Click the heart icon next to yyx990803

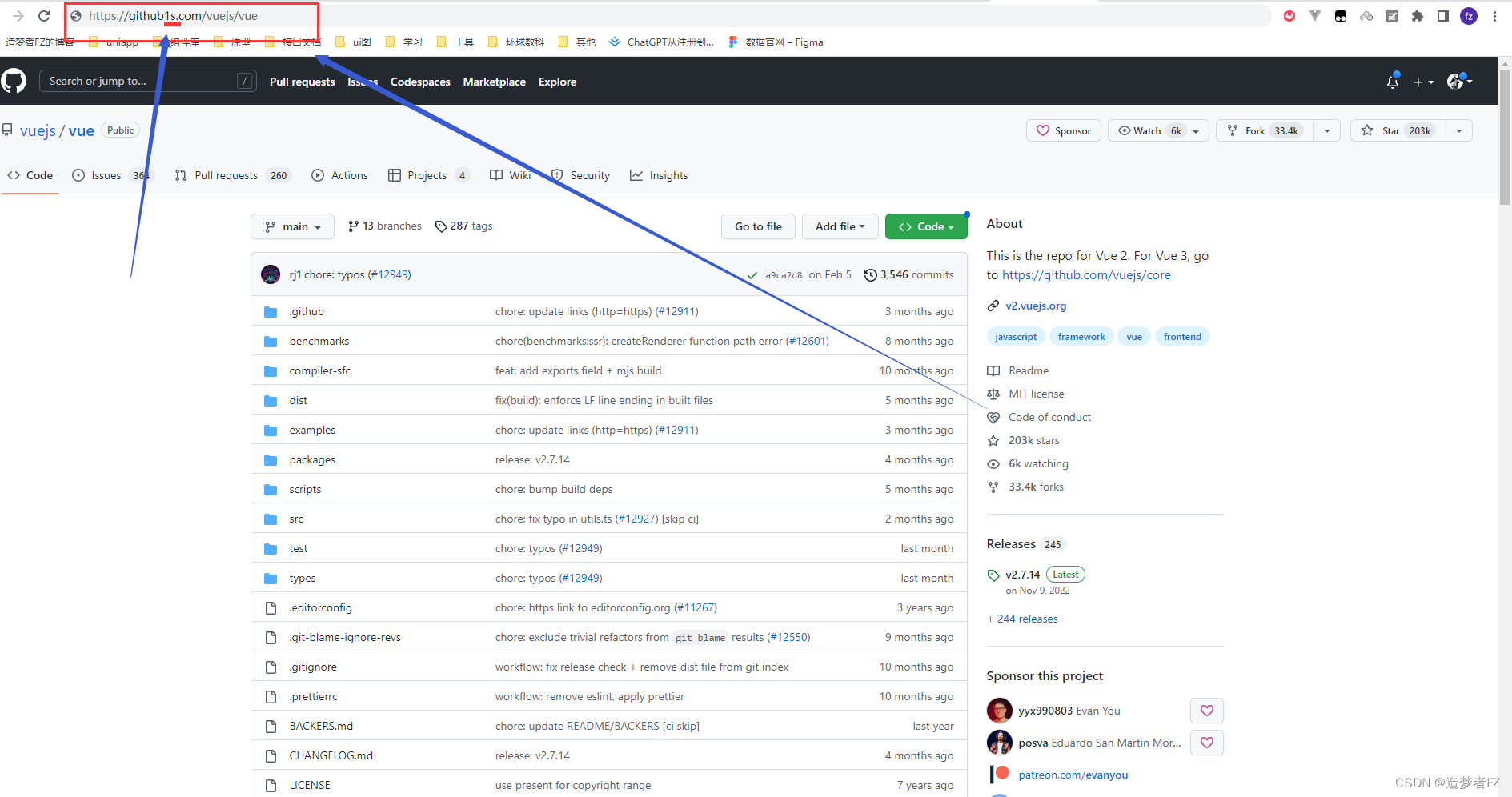[x=1207, y=711]
